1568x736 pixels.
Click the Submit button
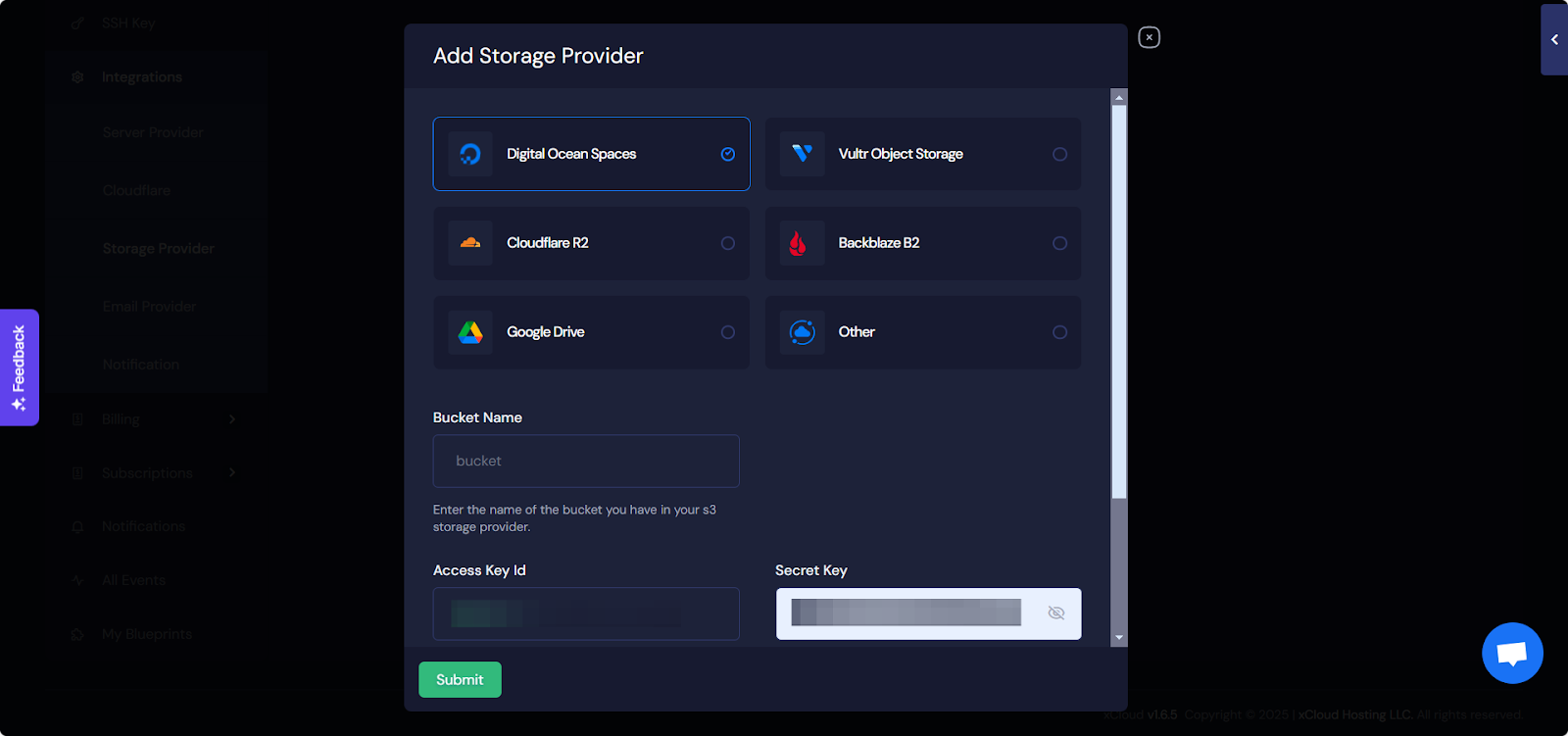point(460,679)
